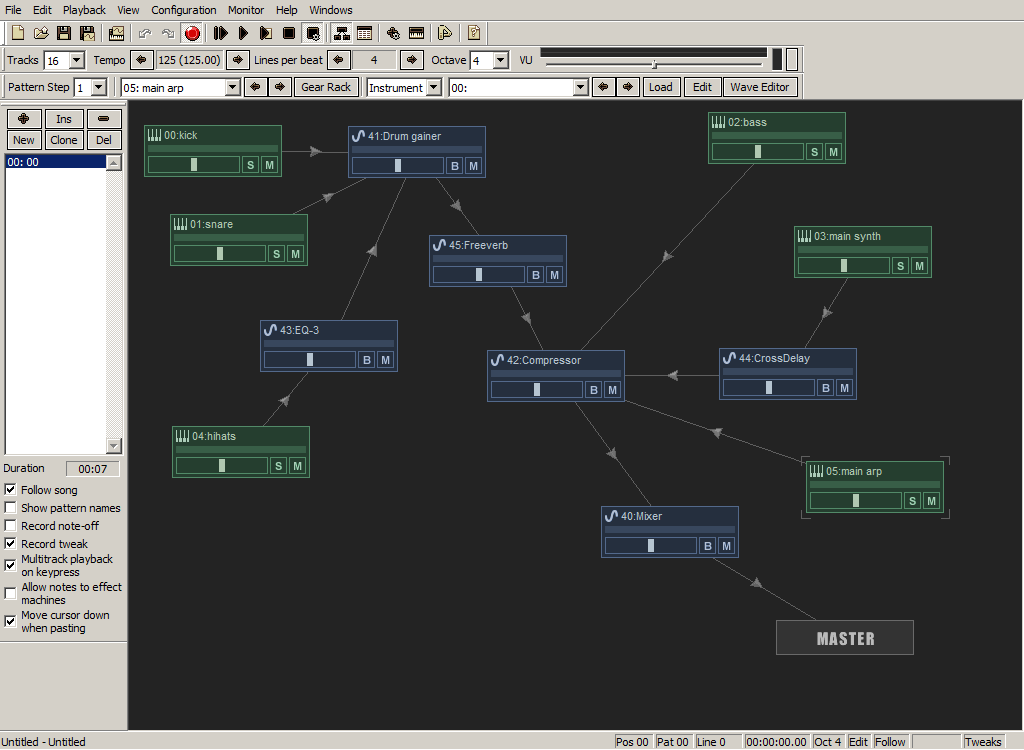Click the redo arrow icon
Screen dimensions: 1024x750
[168, 33]
